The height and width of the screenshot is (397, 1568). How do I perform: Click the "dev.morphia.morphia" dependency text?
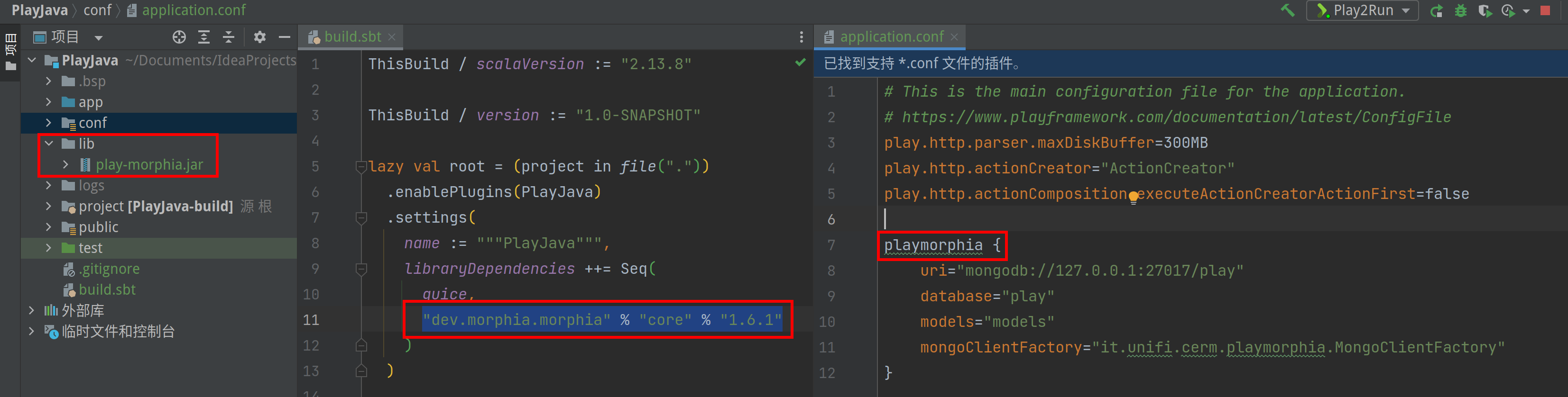tap(517, 320)
